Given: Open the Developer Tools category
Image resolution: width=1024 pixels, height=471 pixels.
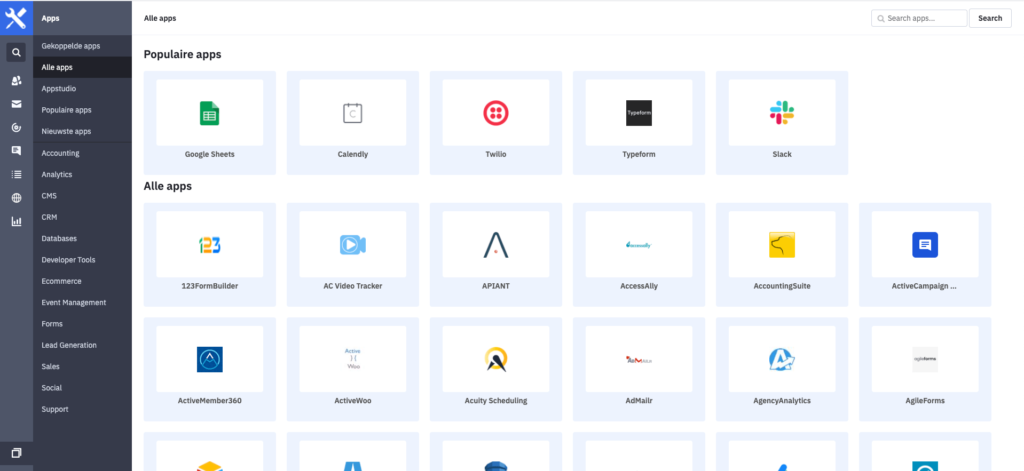Looking at the screenshot, I should 68,260.
